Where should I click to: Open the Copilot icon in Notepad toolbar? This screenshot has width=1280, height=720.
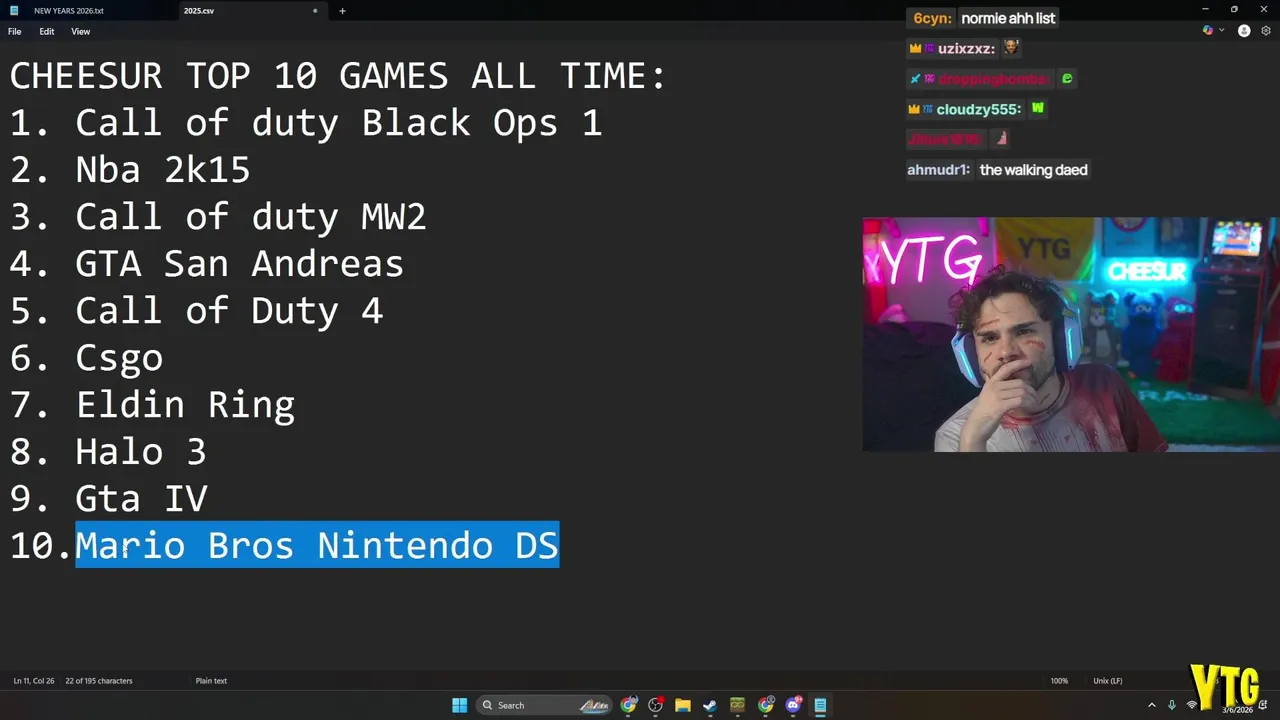[1208, 31]
